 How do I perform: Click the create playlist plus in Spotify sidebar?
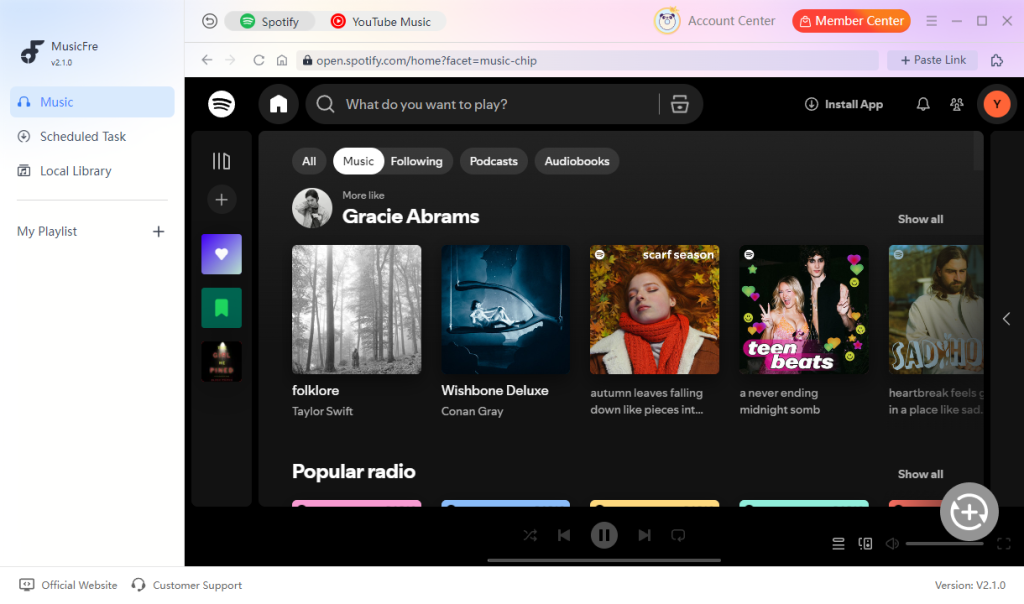(x=221, y=200)
